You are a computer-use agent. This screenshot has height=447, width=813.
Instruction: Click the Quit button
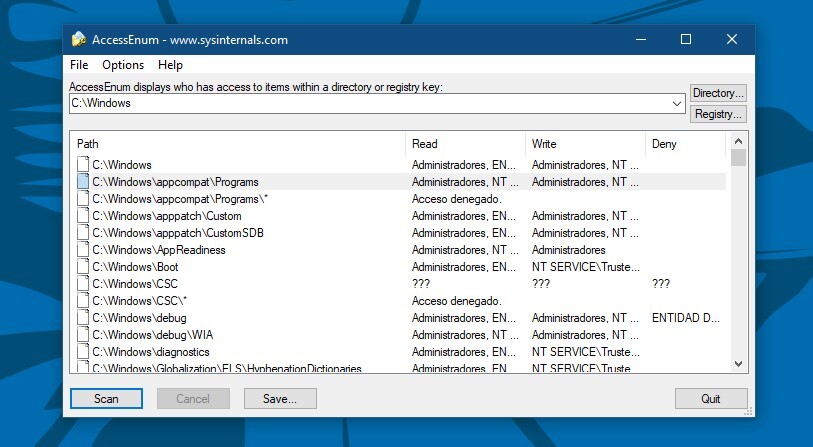[711, 399]
